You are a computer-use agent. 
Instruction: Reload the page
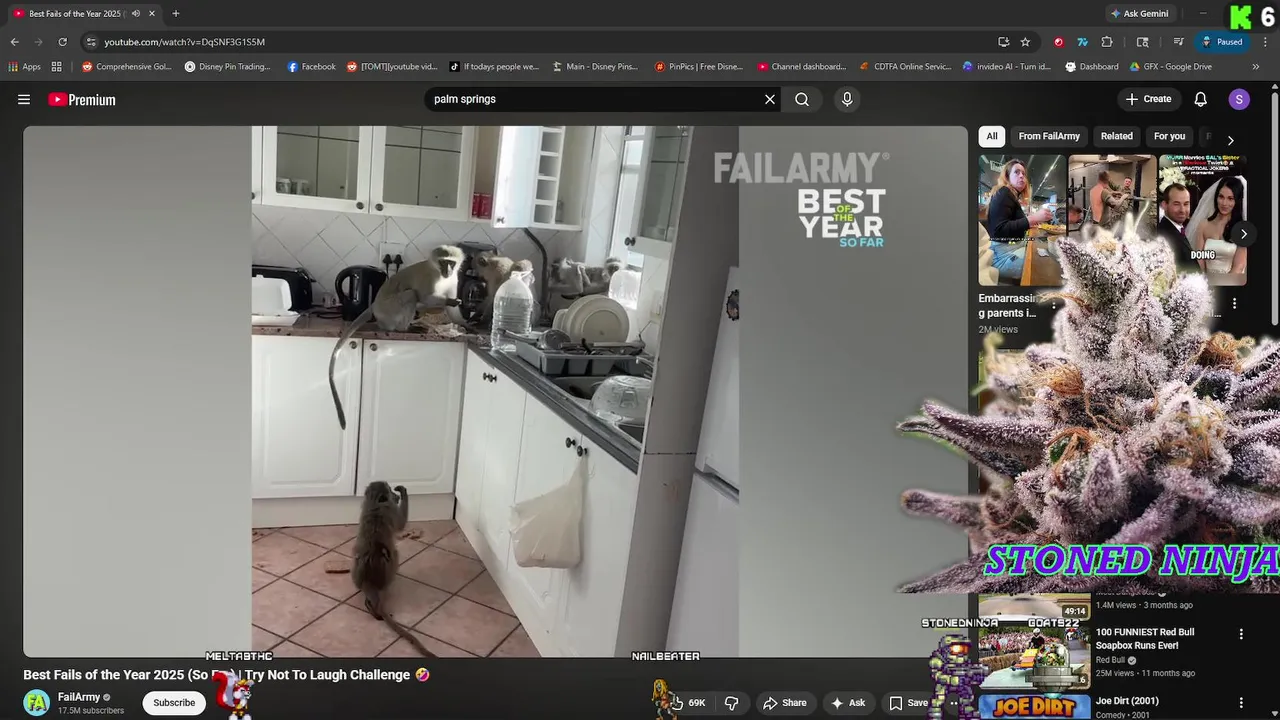tap(62, 42)
